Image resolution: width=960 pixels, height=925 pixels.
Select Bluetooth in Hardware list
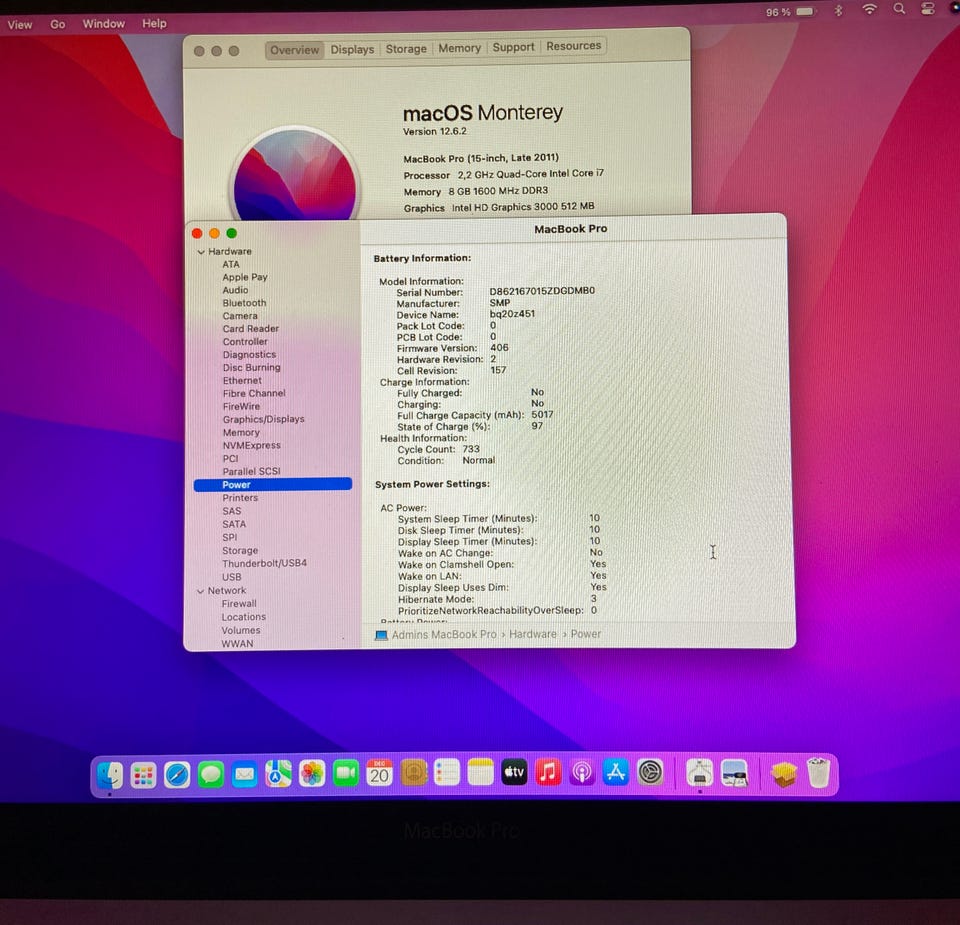tap(244, 303)
